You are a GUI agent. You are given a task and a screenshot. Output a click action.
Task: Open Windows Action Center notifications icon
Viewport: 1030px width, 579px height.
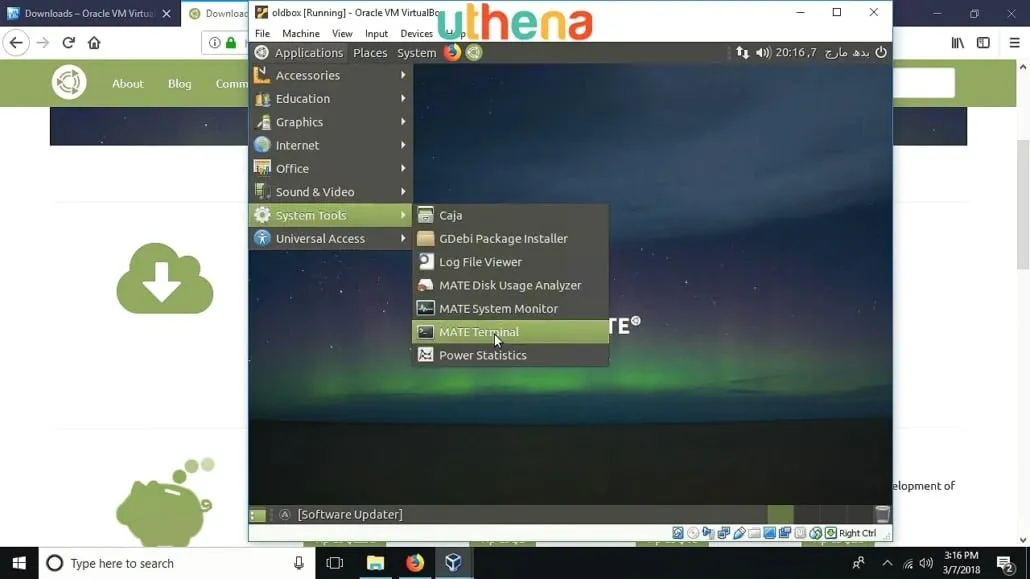pyautogui.click(x=1005, y=564)
